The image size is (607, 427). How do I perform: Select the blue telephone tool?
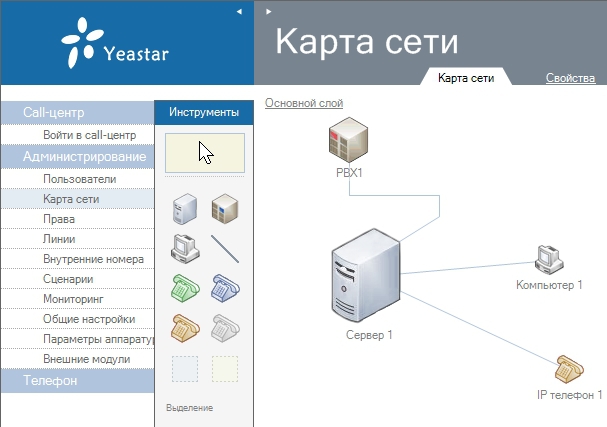(x=225, y=288)
